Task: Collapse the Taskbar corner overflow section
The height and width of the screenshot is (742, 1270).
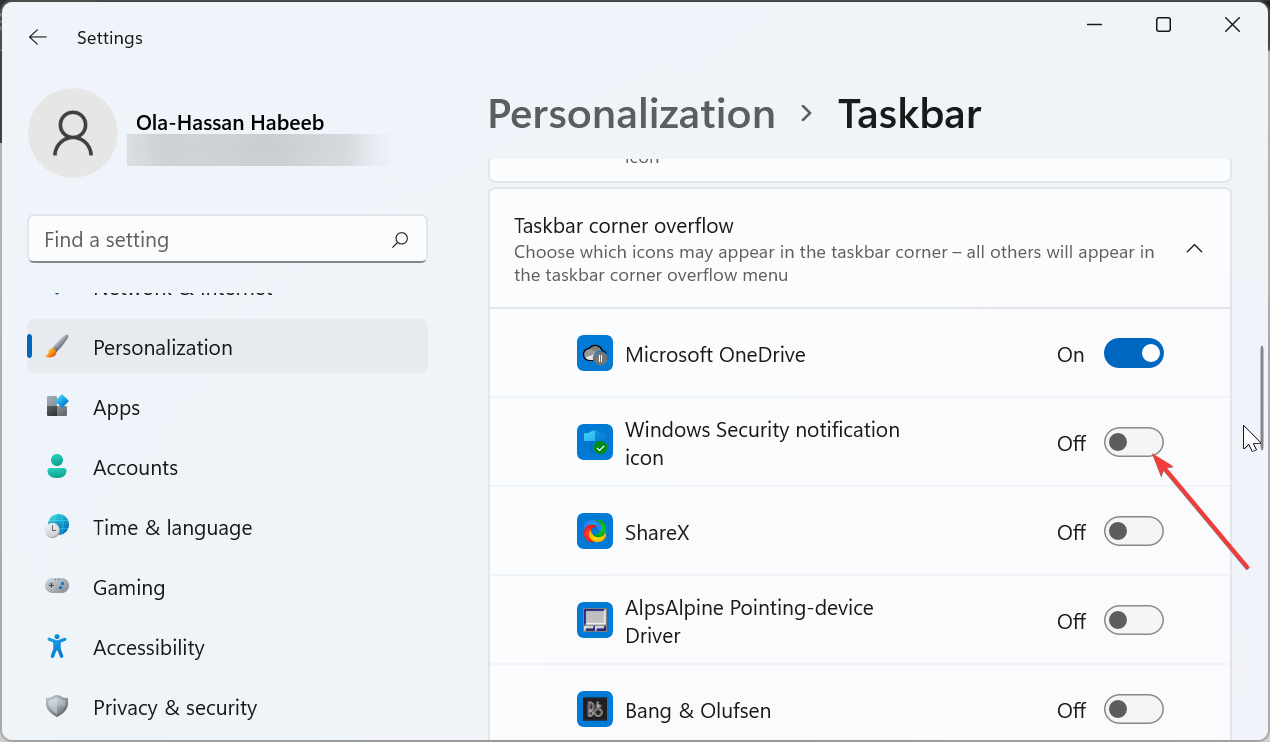Action: tap(1194, 249)
